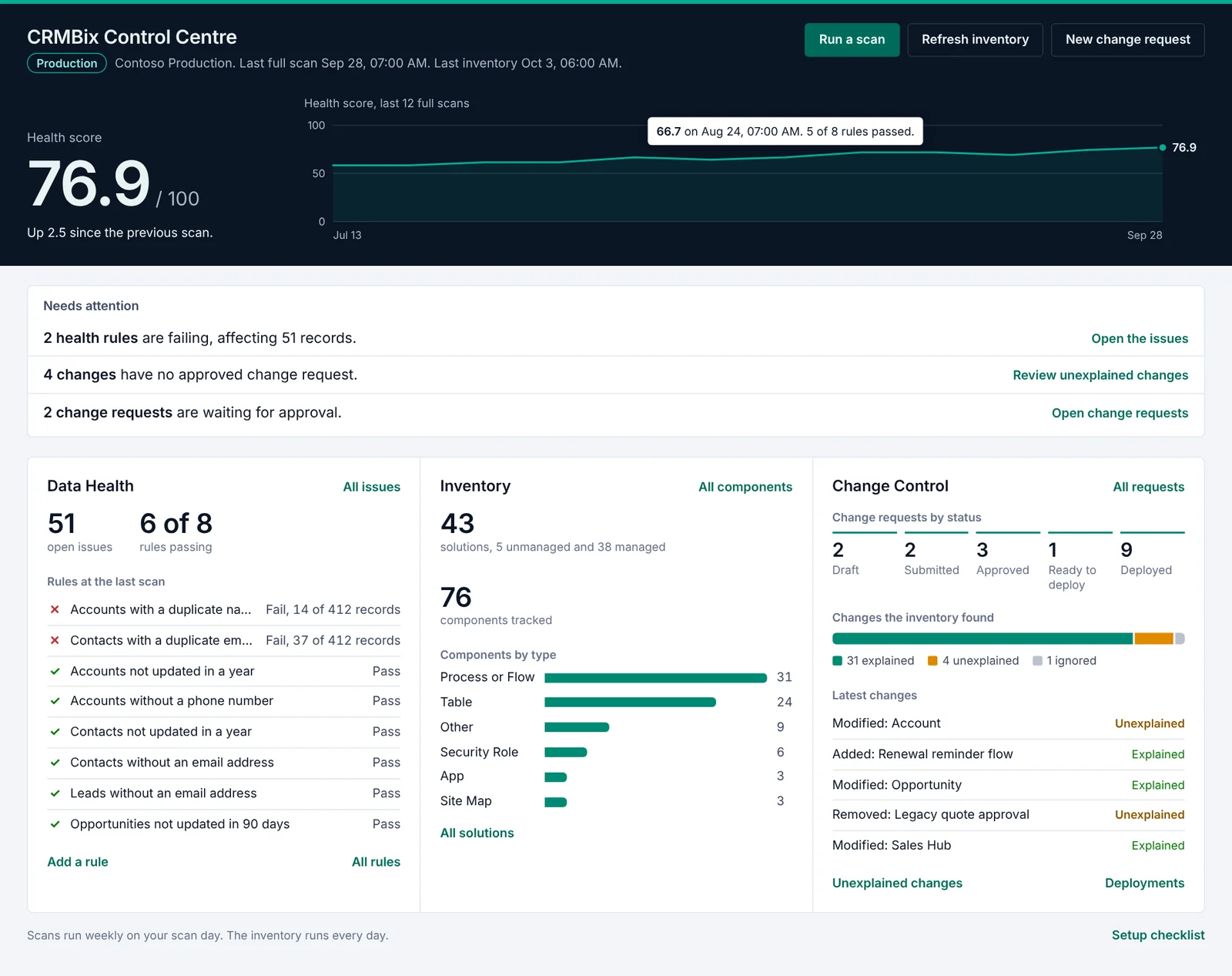Open change requests awaiting approval
This screenshot has width=1232, height=976.
pos(1120,413)
